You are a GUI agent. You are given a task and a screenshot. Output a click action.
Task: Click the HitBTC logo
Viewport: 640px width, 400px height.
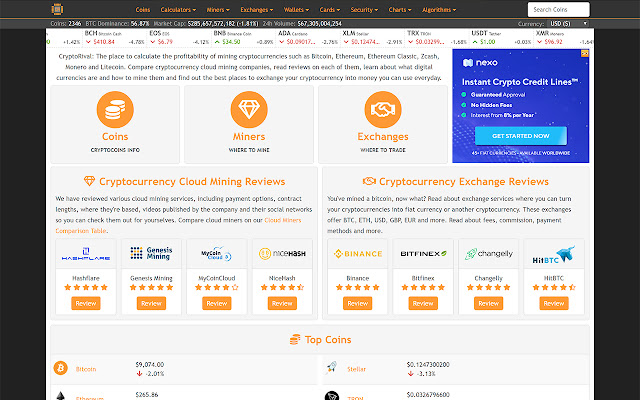coord(554,254)
